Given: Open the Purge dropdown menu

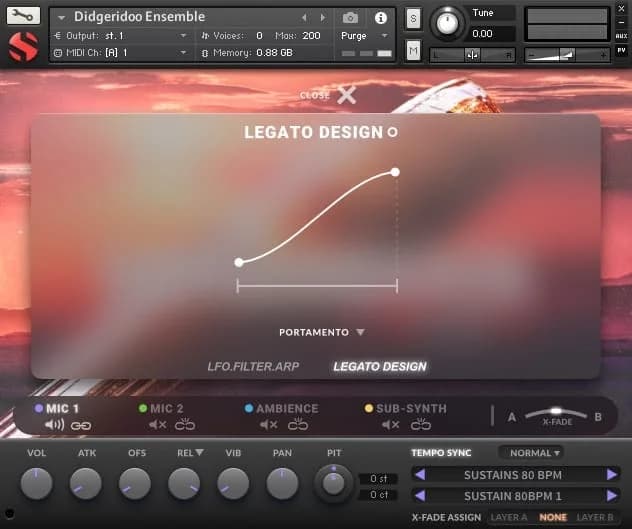Looking at the screenshot, I should tap(361, 35).
